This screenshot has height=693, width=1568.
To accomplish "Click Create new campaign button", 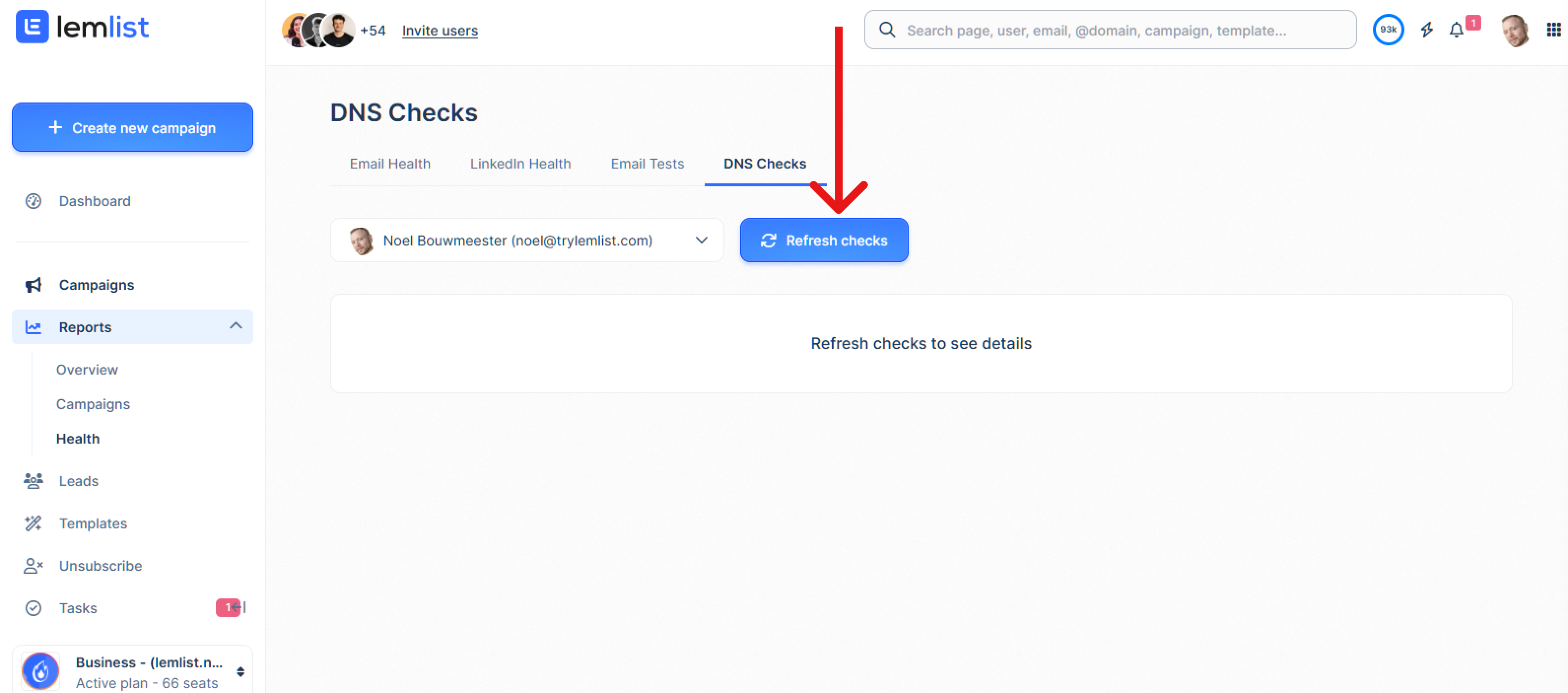I will (132, 127).
